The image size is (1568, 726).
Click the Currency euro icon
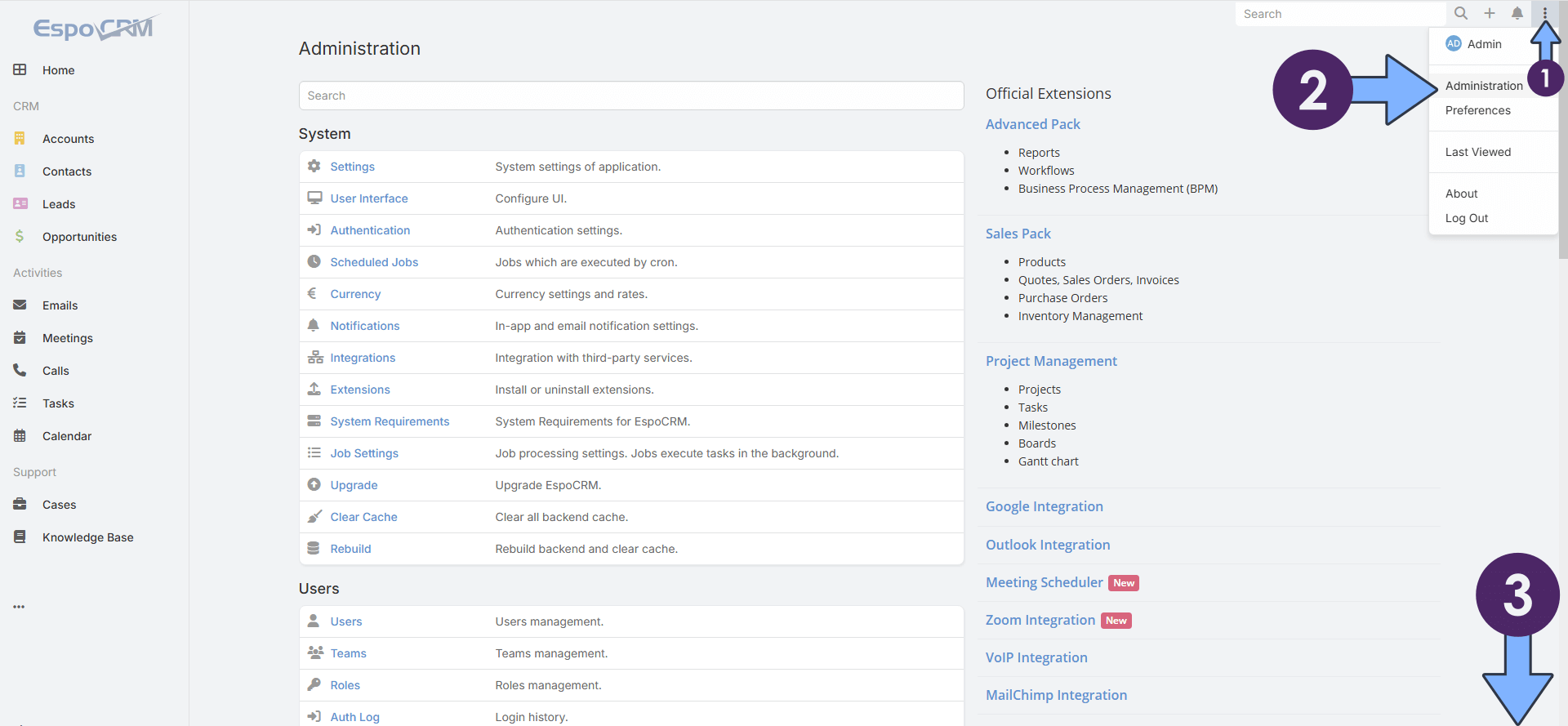point(312,293)
